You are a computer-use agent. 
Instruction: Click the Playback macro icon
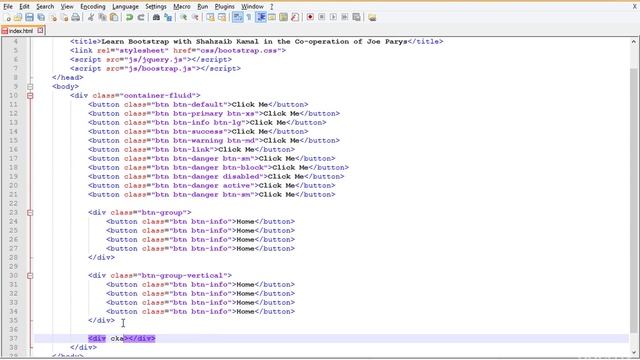tap(333, 17)
